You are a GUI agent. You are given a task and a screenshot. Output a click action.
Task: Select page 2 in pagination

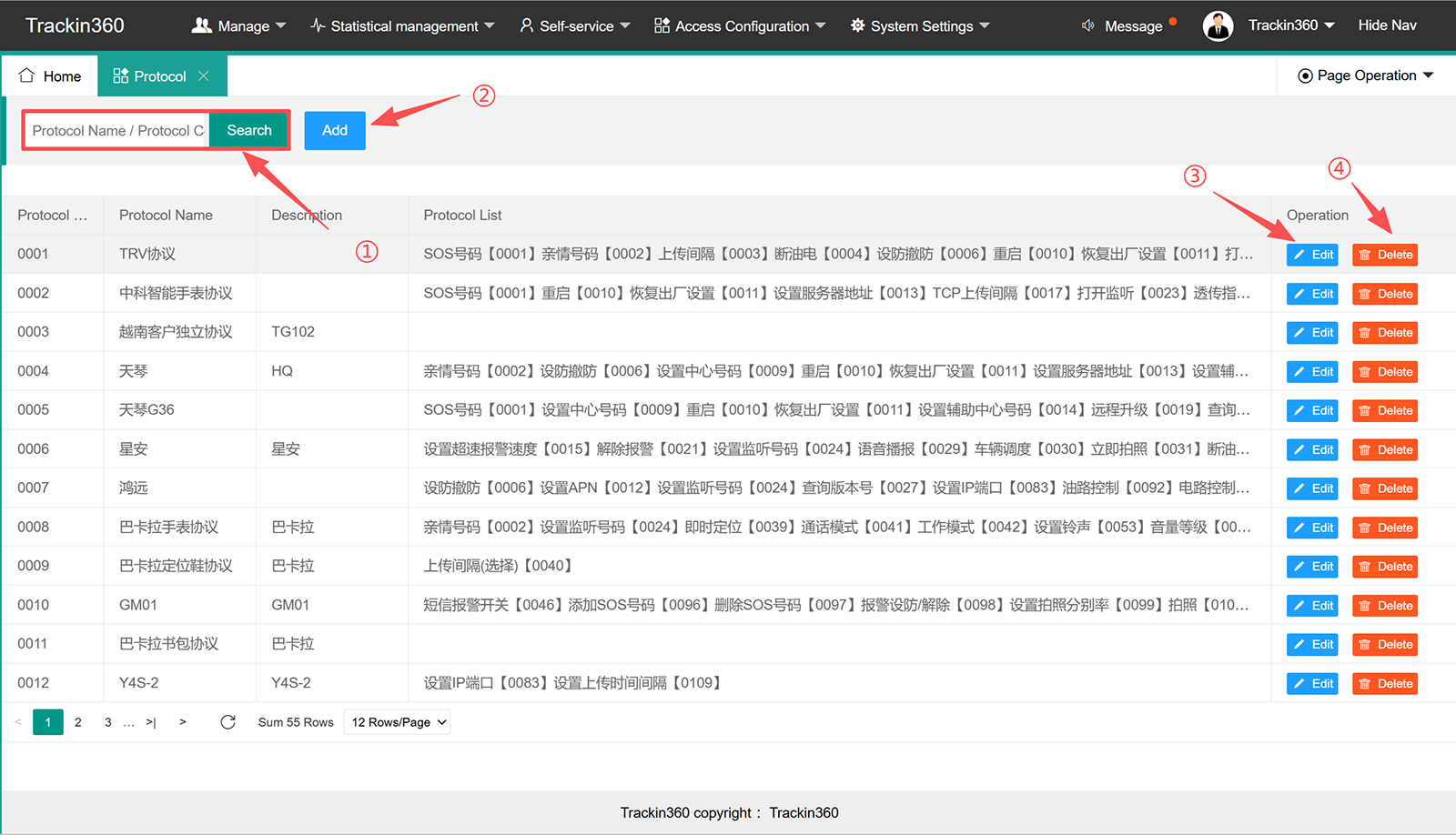click(x=78, y=722)
